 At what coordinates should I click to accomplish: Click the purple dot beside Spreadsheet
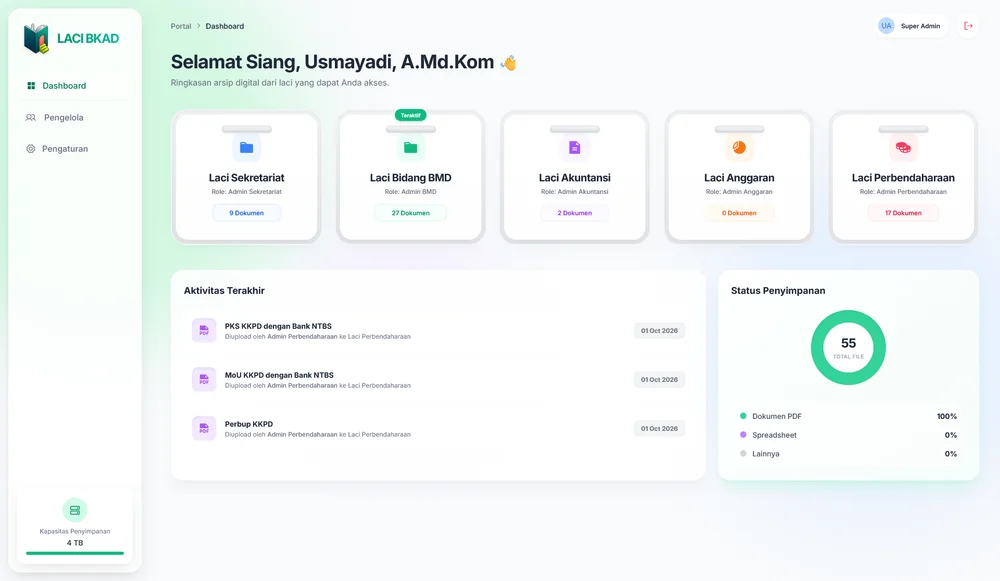pos(743,434)
